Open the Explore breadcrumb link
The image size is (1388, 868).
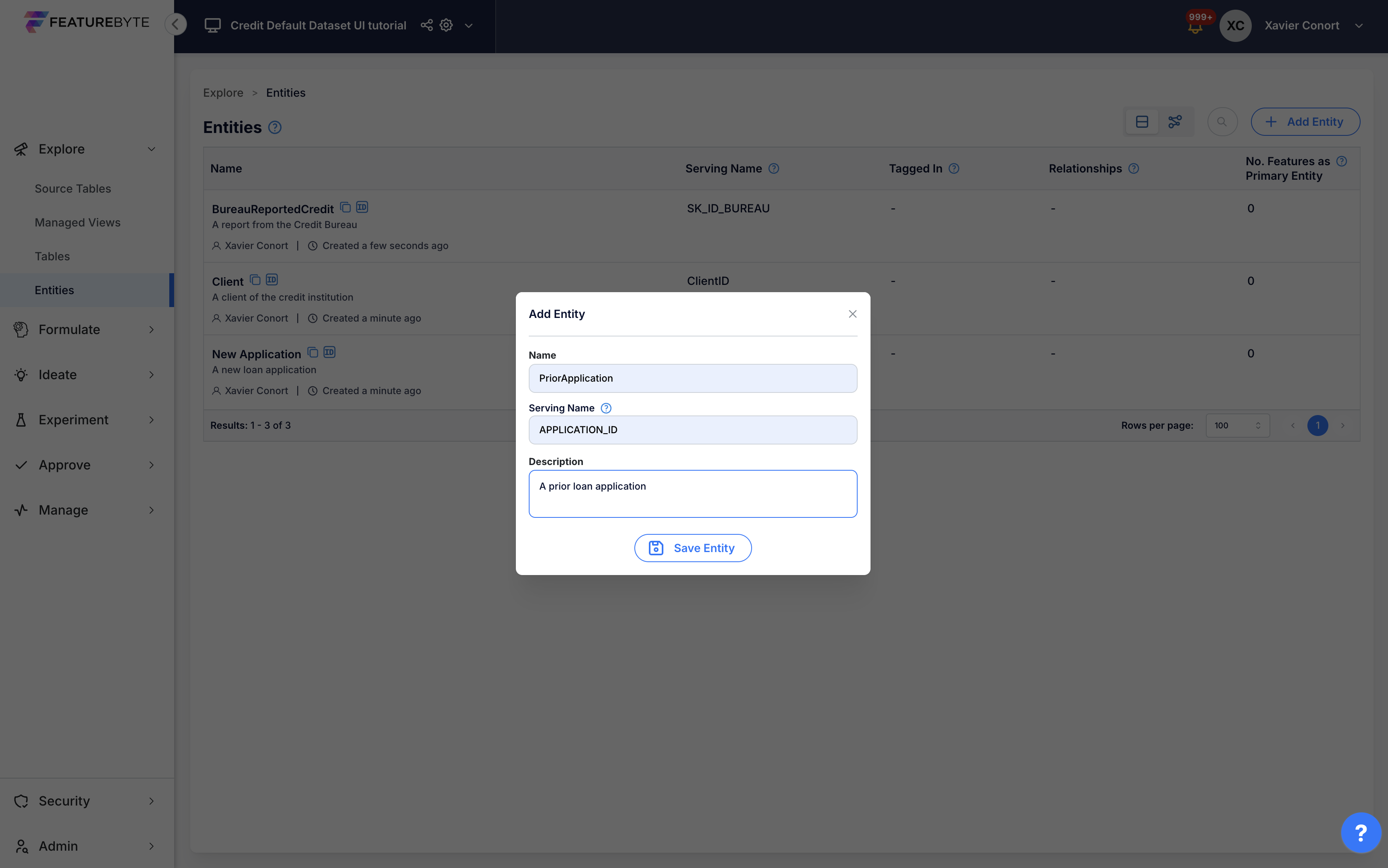(x=223, y=92)
